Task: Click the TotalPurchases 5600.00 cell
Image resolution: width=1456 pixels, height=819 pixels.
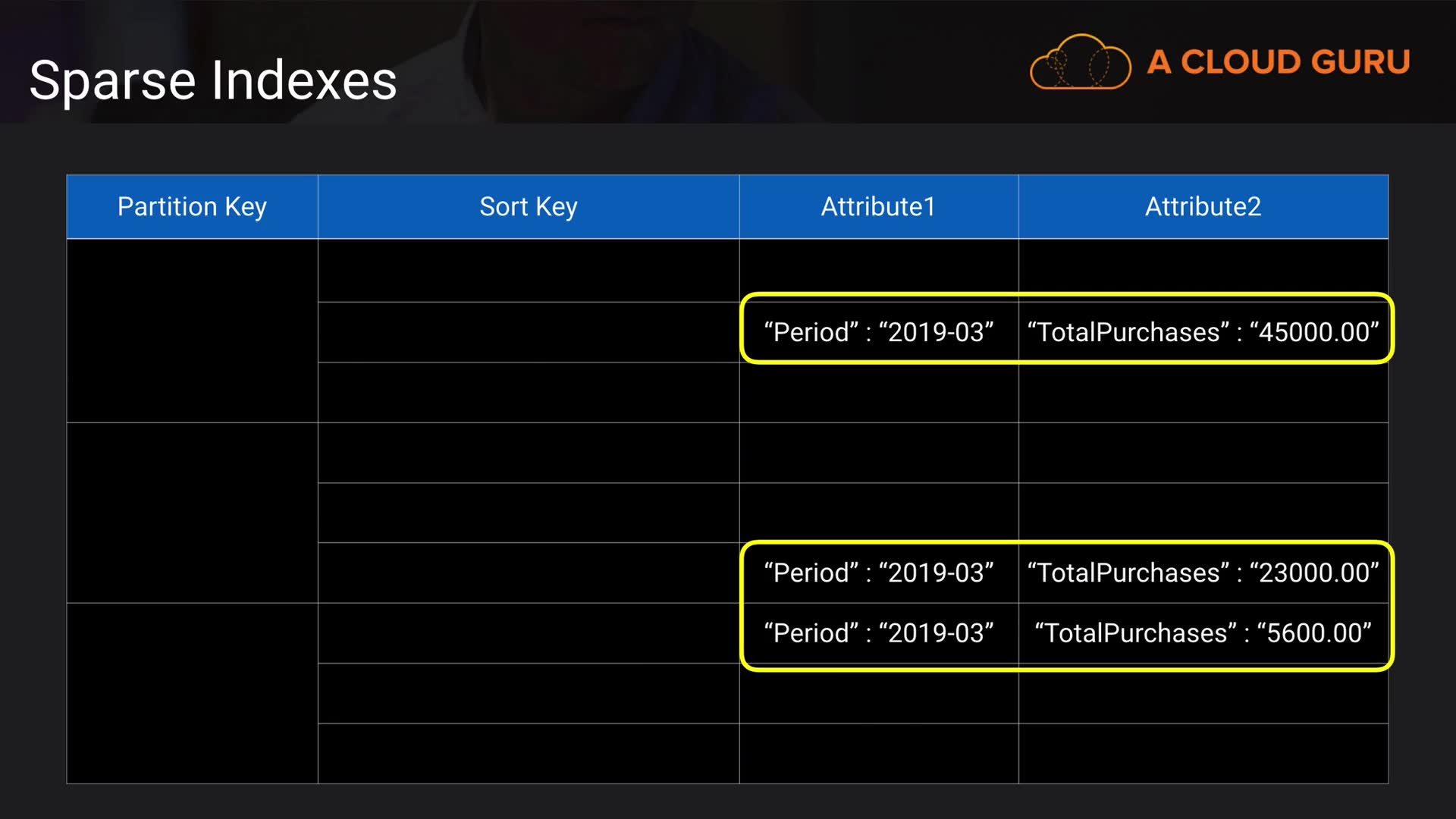Action: click(x=1203, y=633)
